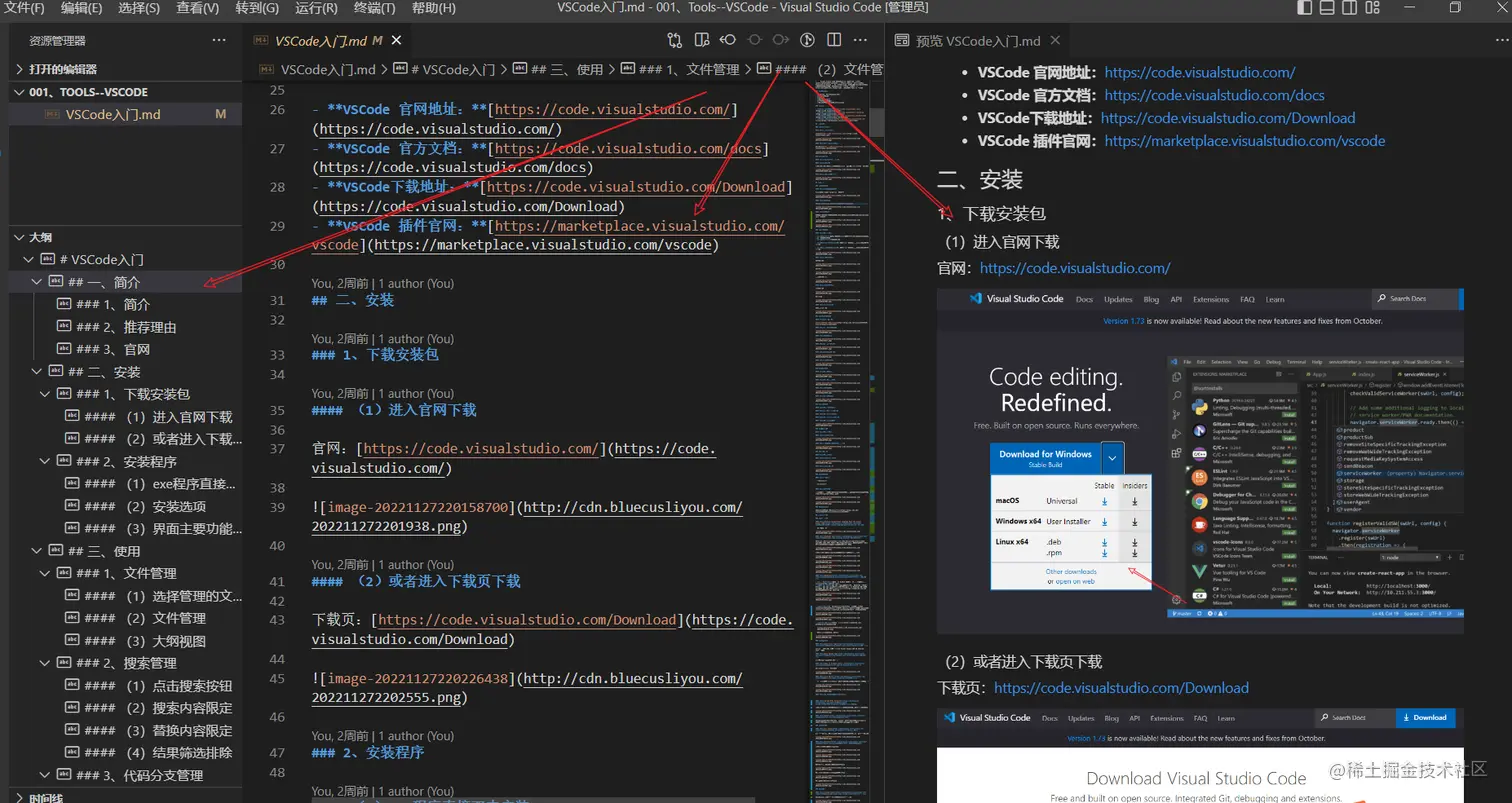Collapse ## 二、安装 outline node

click(x=37, y=372)
